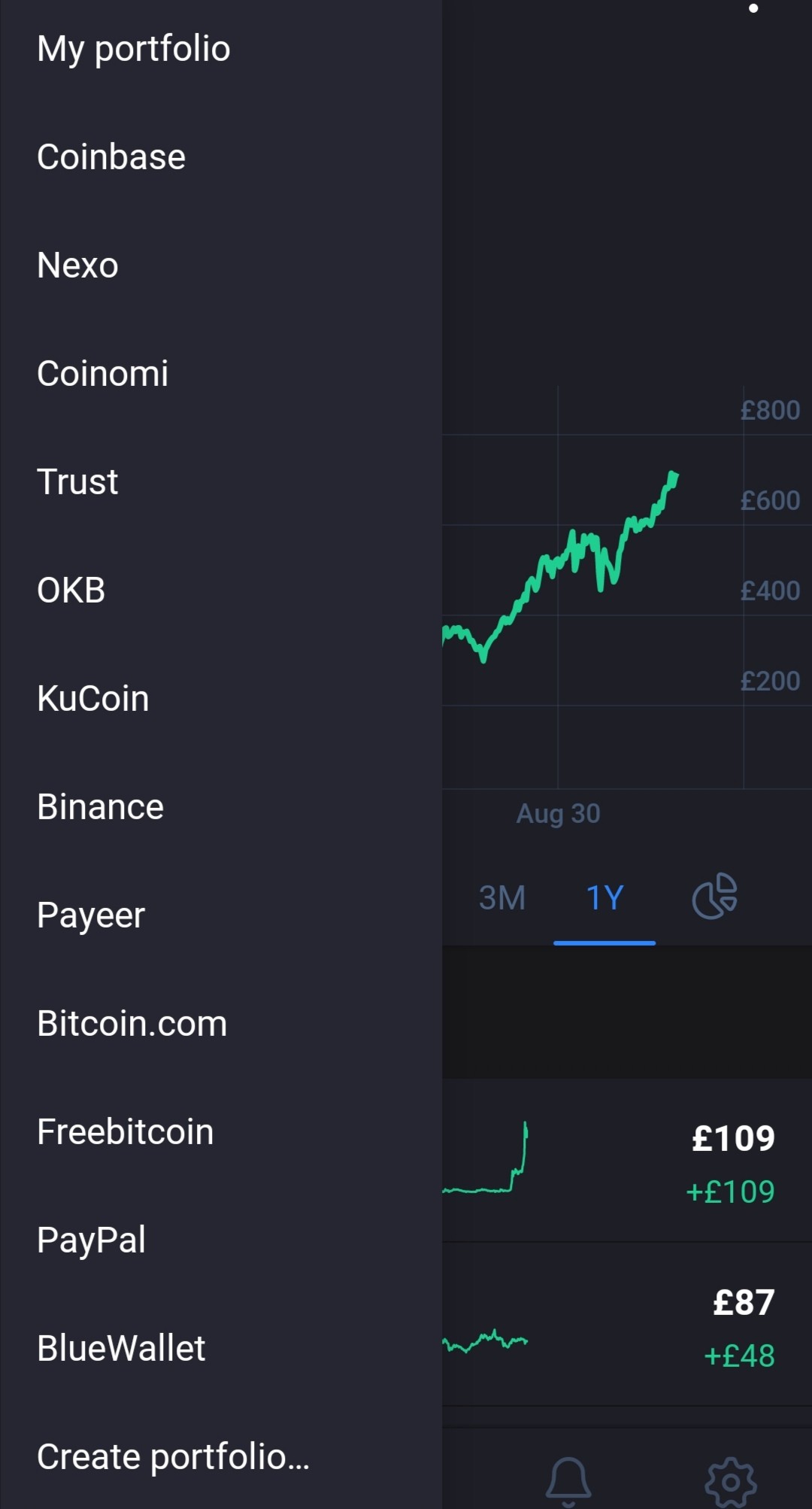Open the KuCoin portfolio
The image size is (812, 1509).
click(x=221, y=699)
